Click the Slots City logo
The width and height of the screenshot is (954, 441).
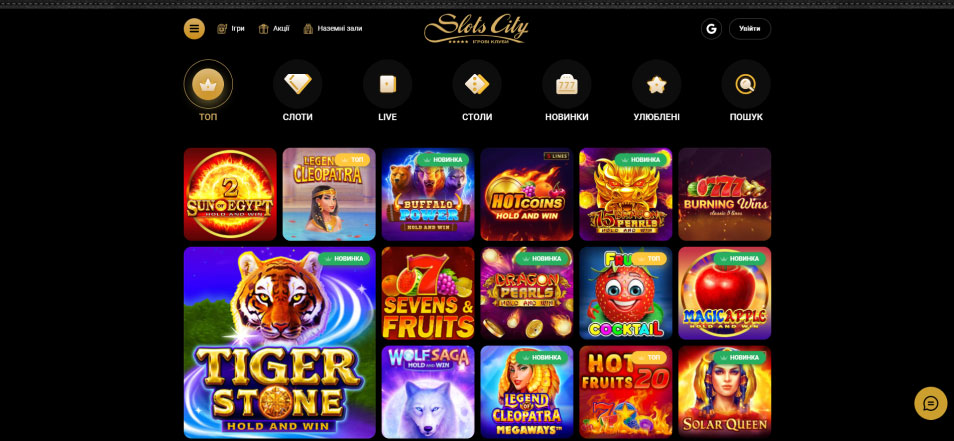coord(476,28)
